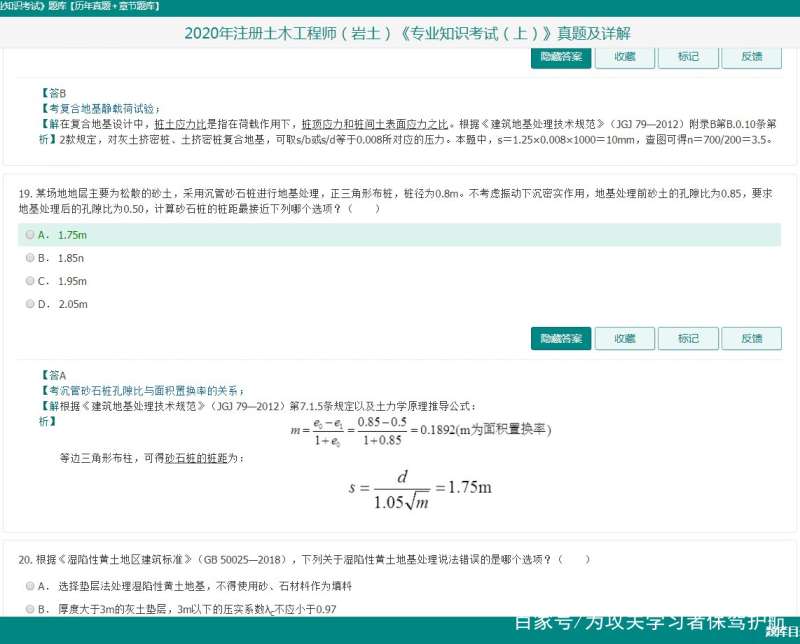Open the 2020年注册土木工程师（岩土）真题 title link
The width and height of the screenshot is (800, 644).
pyautogui.click(x=400, y=33)
